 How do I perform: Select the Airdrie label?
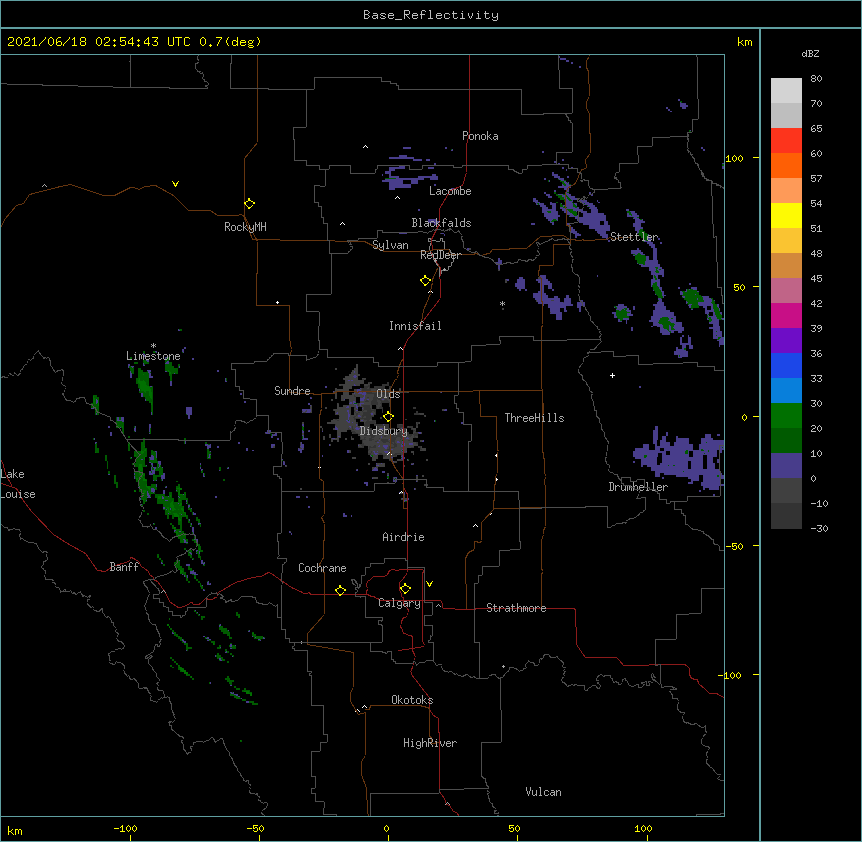click(403, 537)
